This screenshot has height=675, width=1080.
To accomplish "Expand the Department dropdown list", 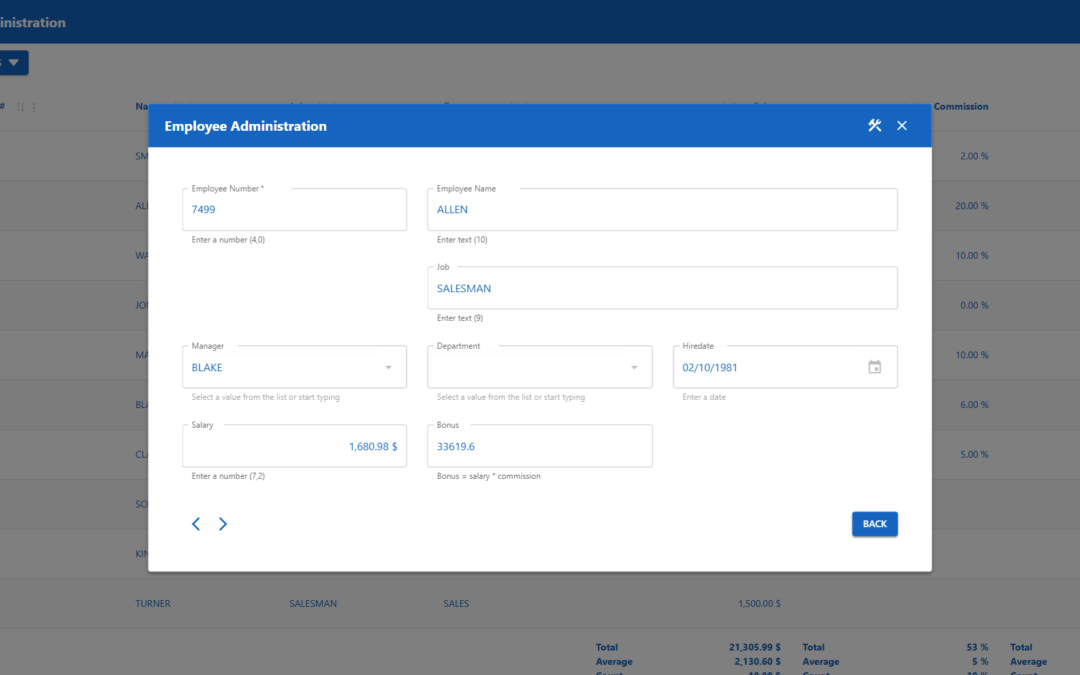I will coord(634,368).
